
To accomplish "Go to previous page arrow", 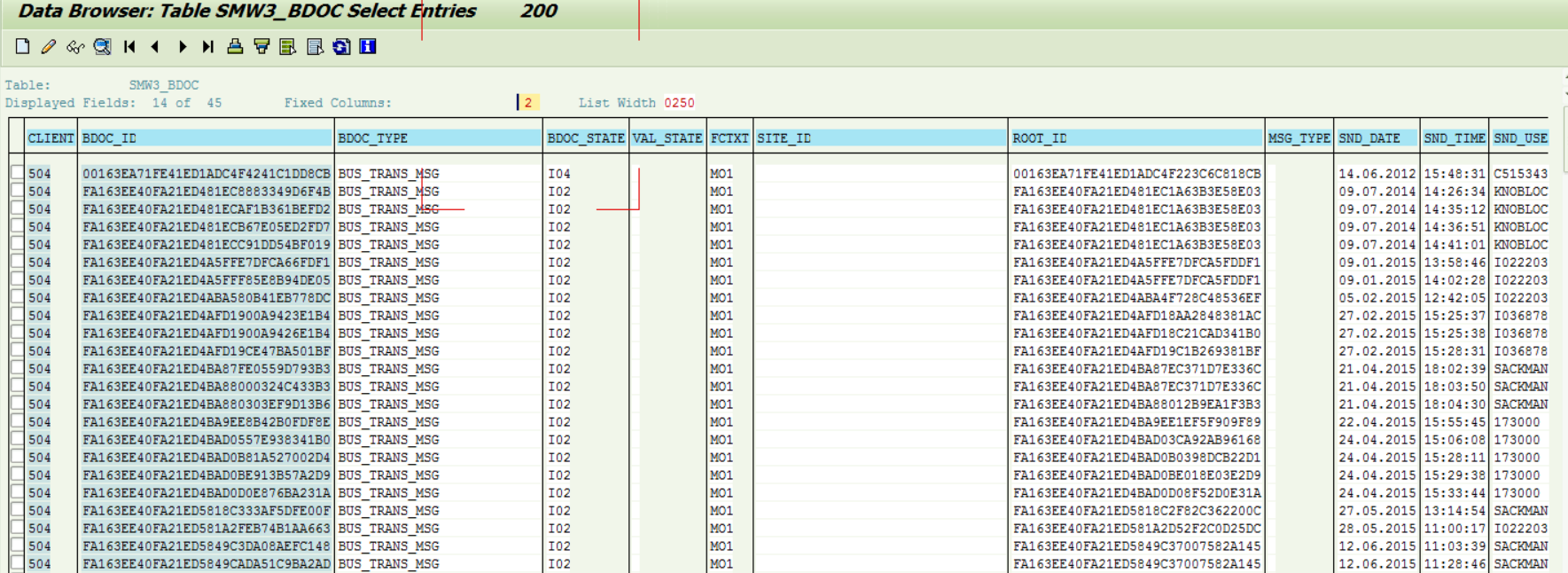I will click(155, 46).
